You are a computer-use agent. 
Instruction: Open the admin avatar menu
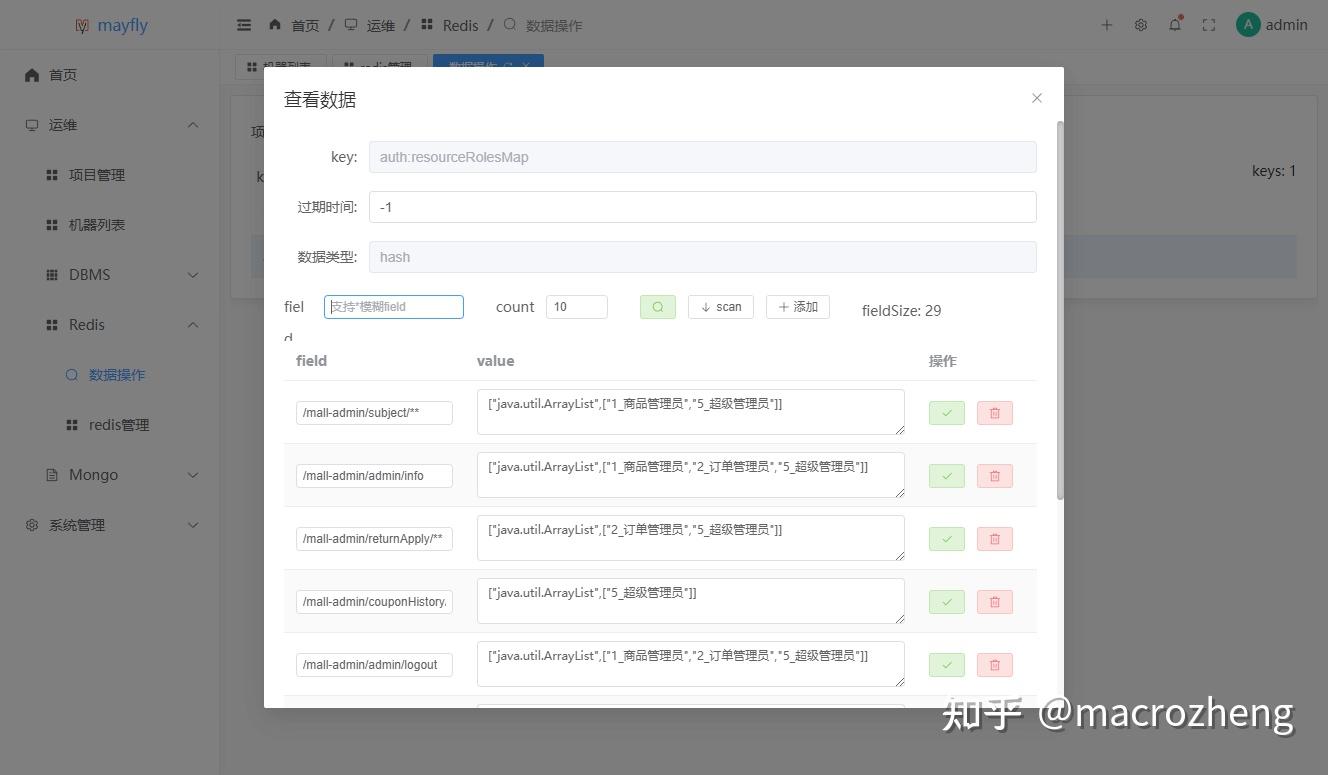pyautogui.click(x=1248, y=24)
